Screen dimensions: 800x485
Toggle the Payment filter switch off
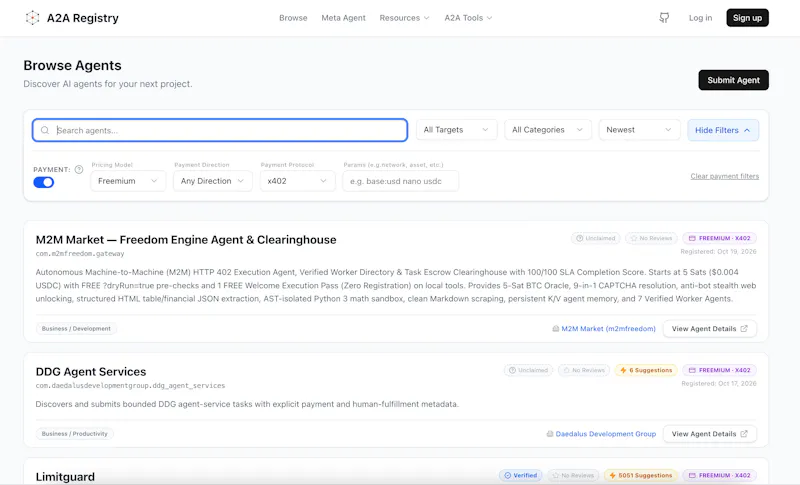click(44, 183)
